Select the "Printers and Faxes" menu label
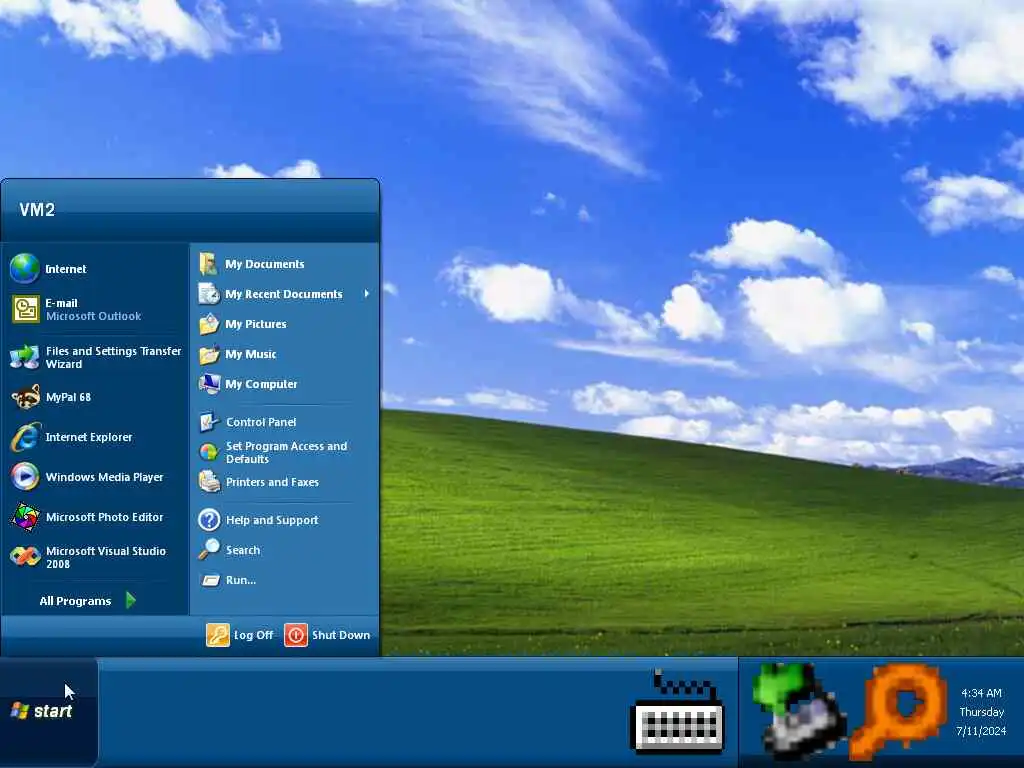Viewport: 1024px width, 768px height. tap(272, 482)
